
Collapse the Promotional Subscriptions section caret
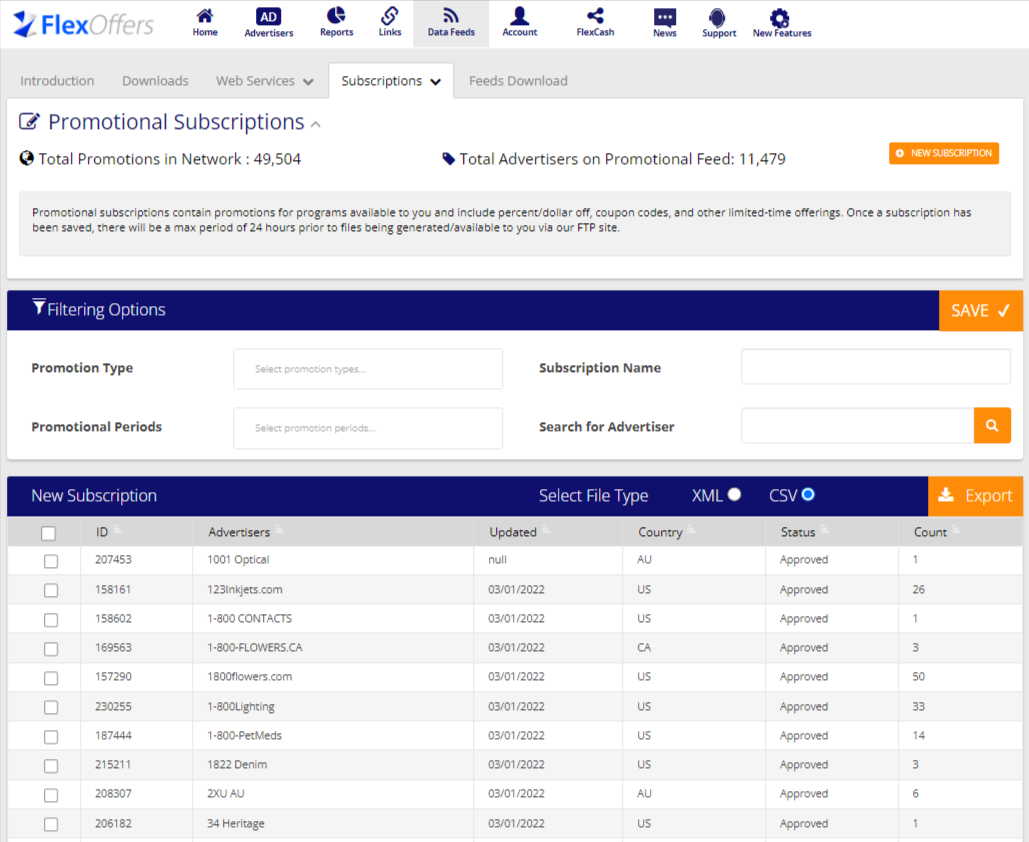point(316,124)
